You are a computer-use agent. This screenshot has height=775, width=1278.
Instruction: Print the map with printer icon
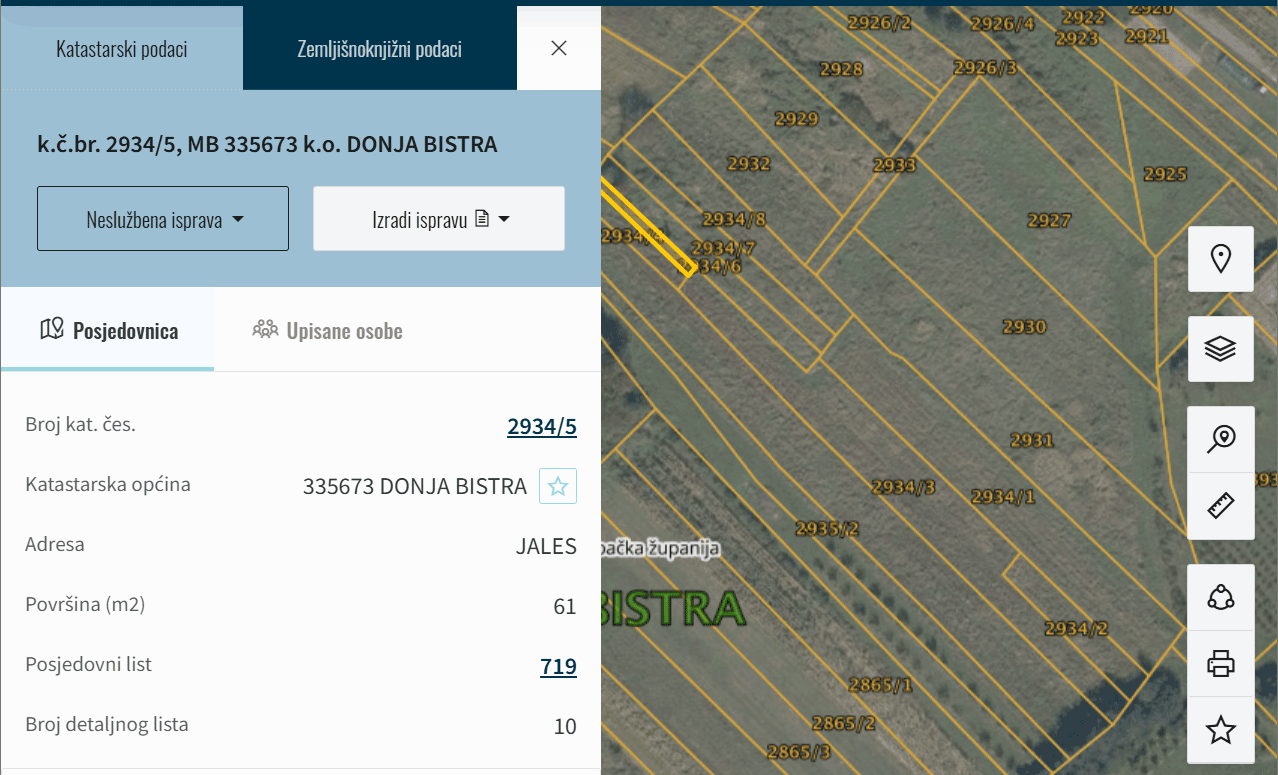[1220, 663]
